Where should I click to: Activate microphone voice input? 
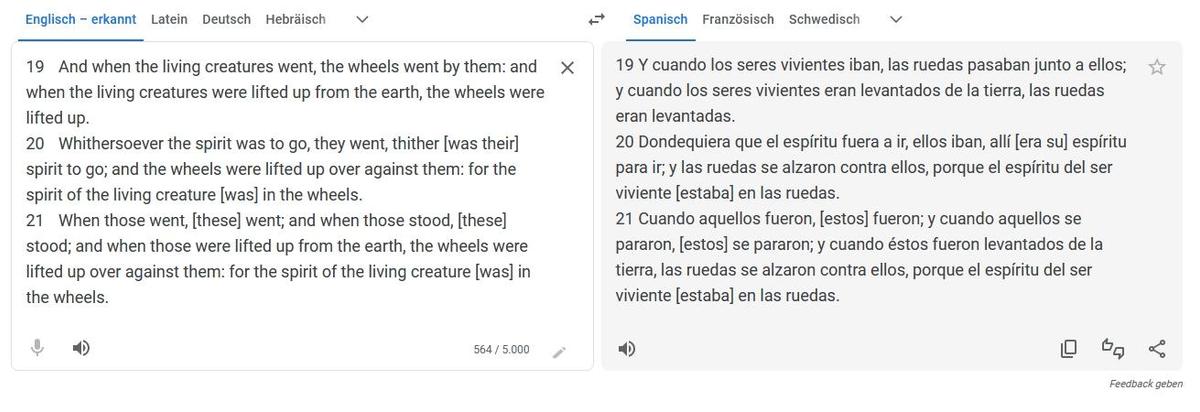pyautogui.click(x=37, y=348)
